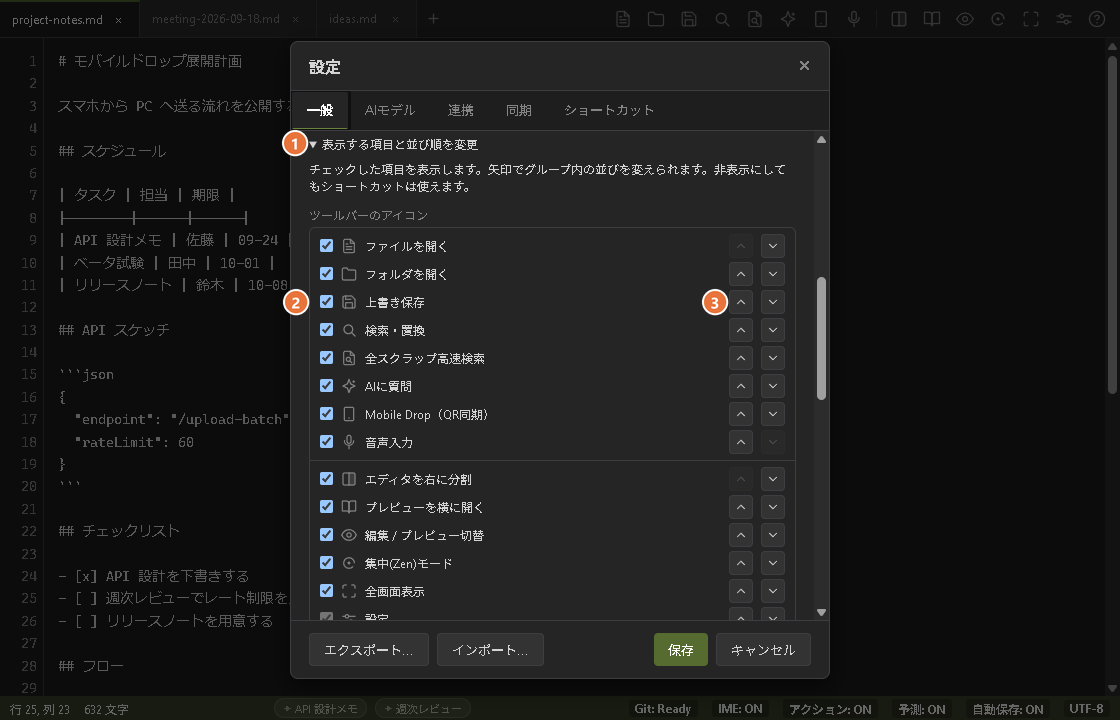Move AIに質問 down with arrow
1120x720 pixels.
(773, 386)
